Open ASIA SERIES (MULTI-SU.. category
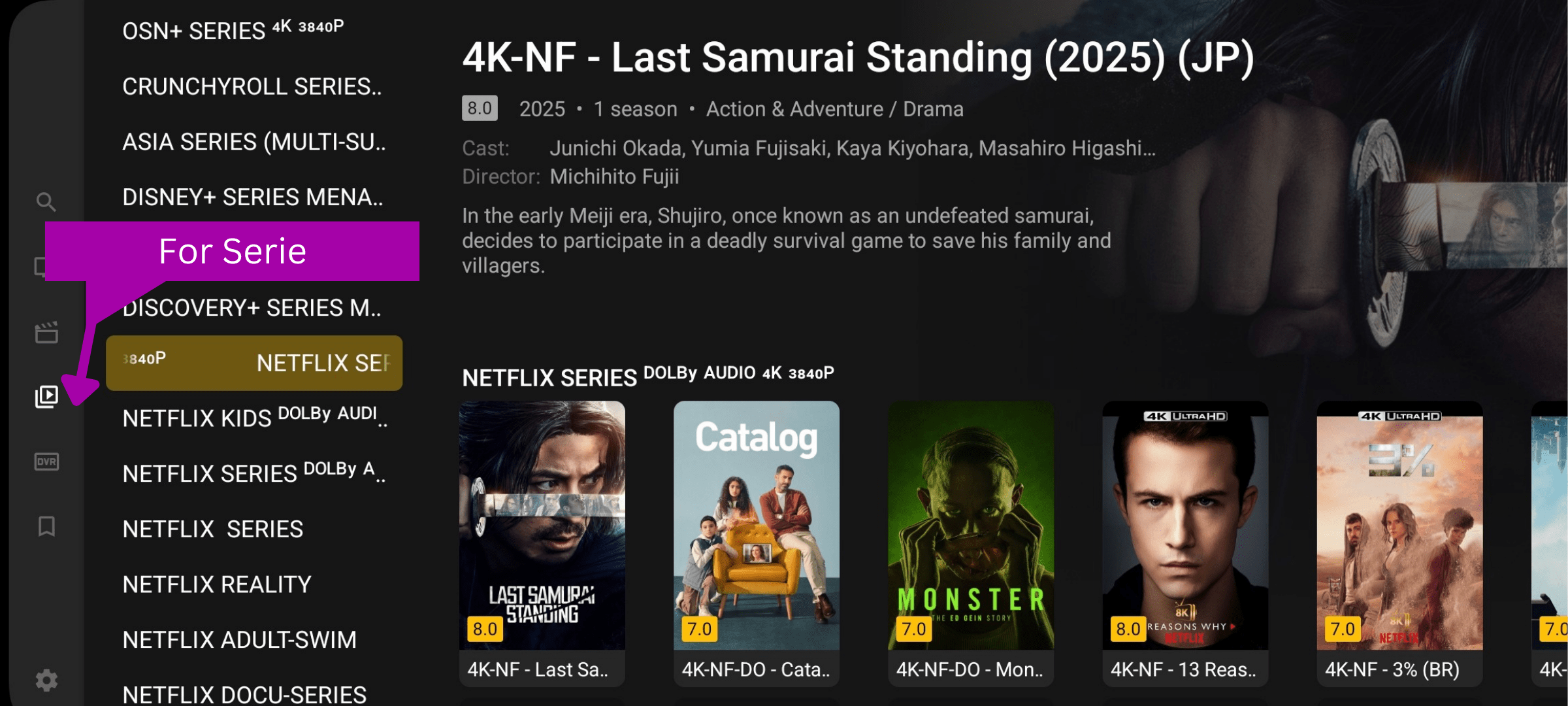Viewport: 1568px width, 706px height. [x=254, y=142]
